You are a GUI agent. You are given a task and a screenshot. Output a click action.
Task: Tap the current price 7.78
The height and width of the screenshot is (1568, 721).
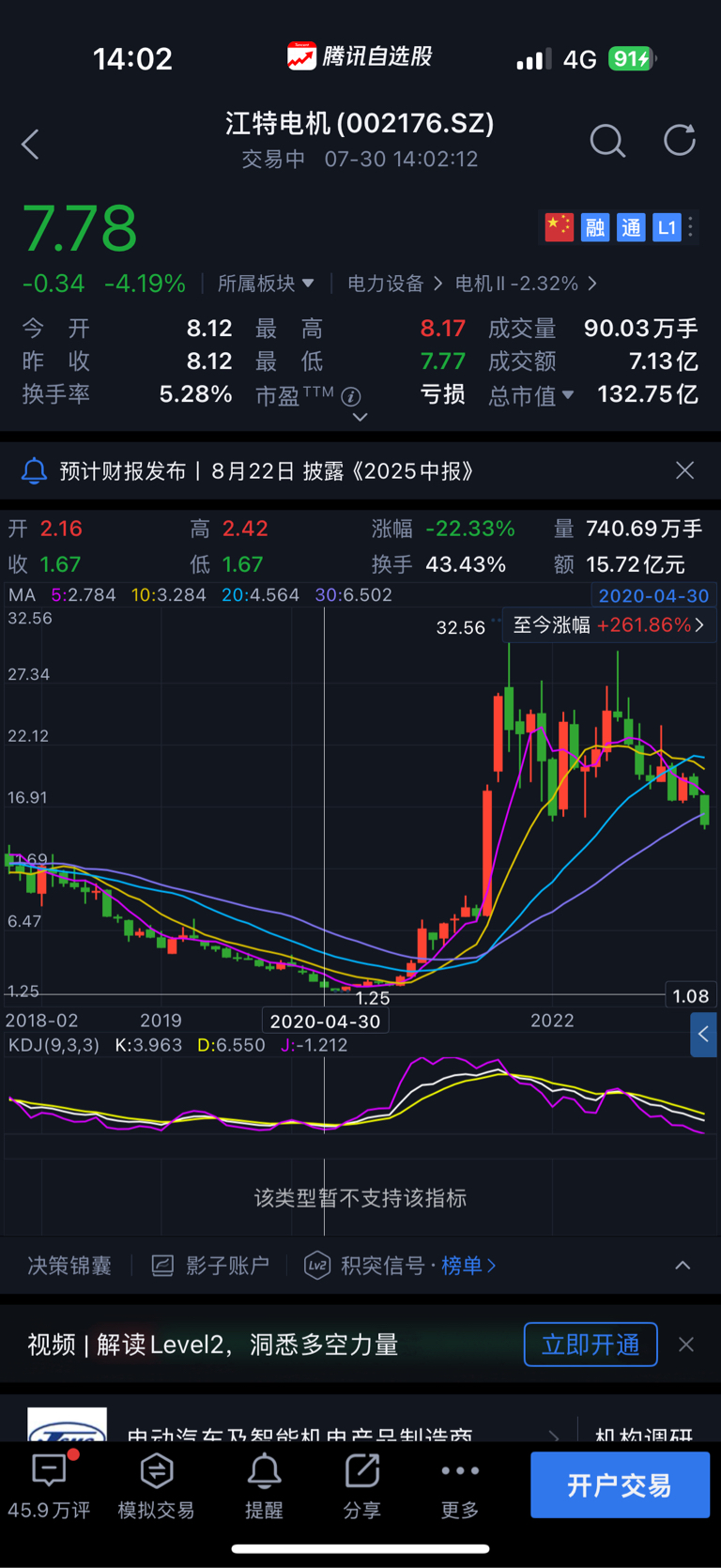(x=80, y=228)
